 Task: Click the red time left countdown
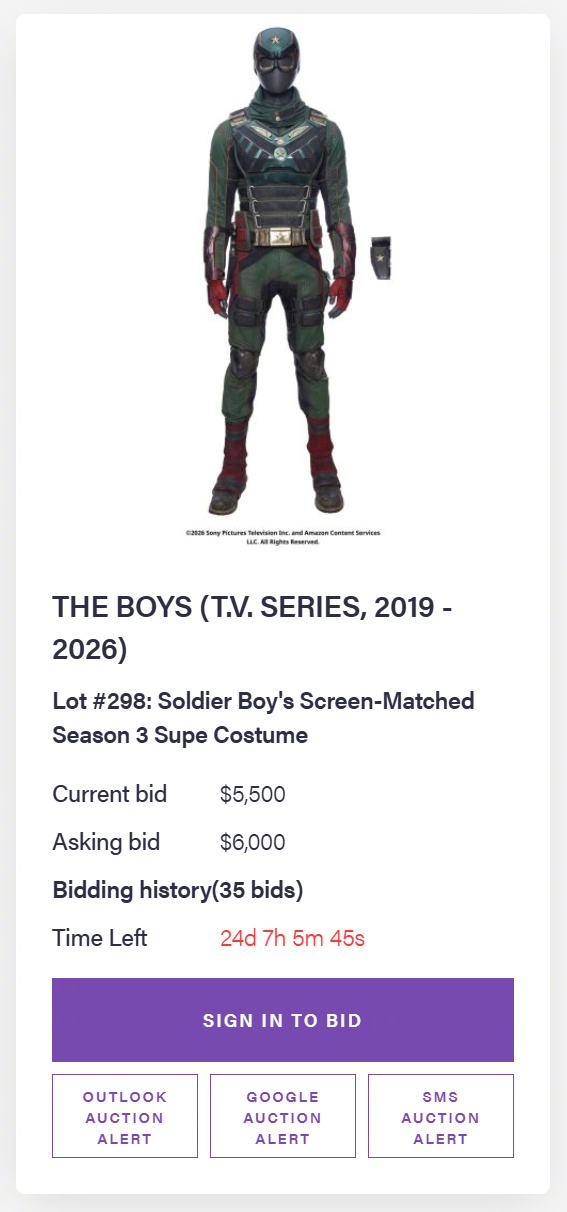coord(293,938)
